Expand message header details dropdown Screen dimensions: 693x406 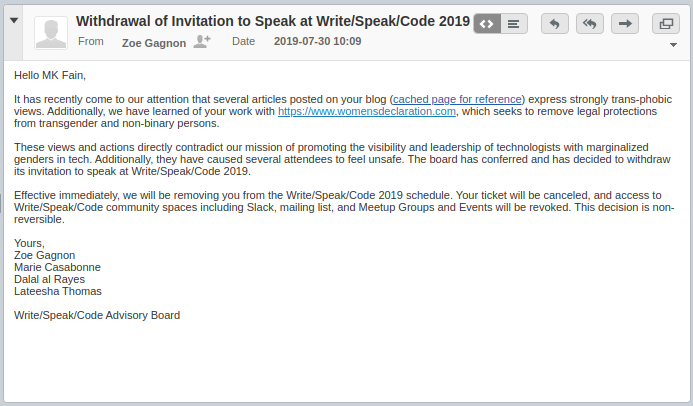(673, 45)
